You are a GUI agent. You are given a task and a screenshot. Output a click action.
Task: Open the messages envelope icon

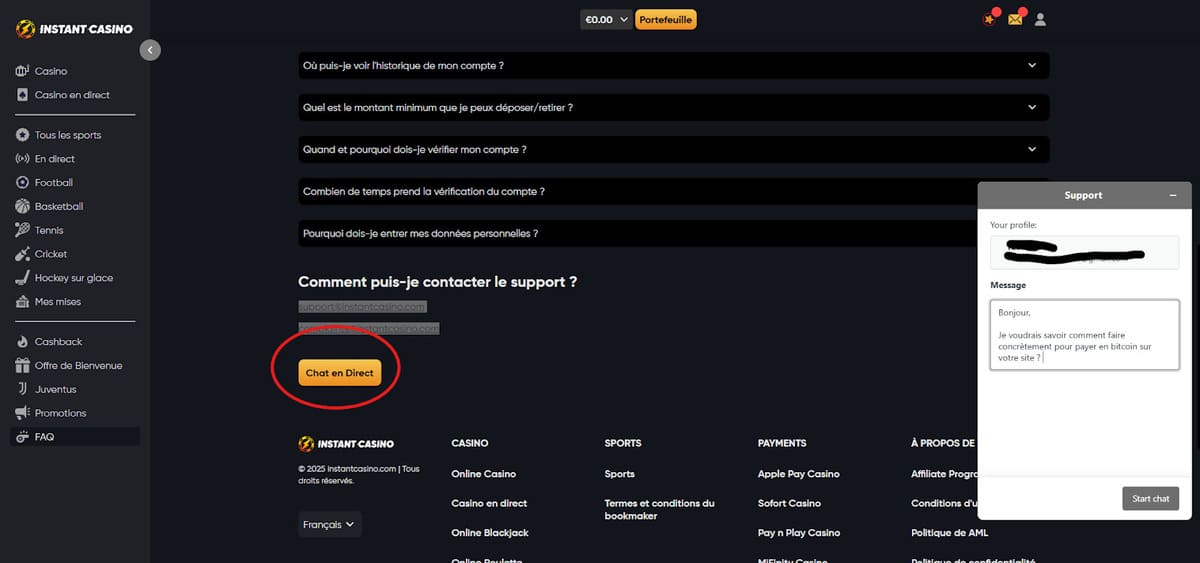[1015, 19]
